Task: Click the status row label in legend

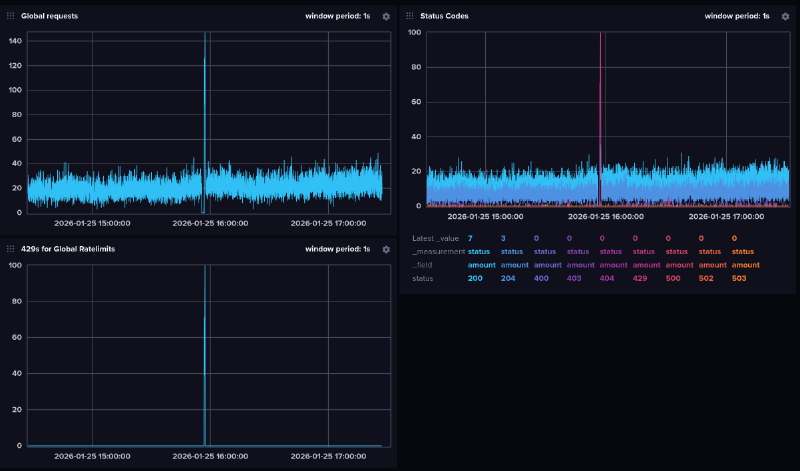Action: point(422,279)
